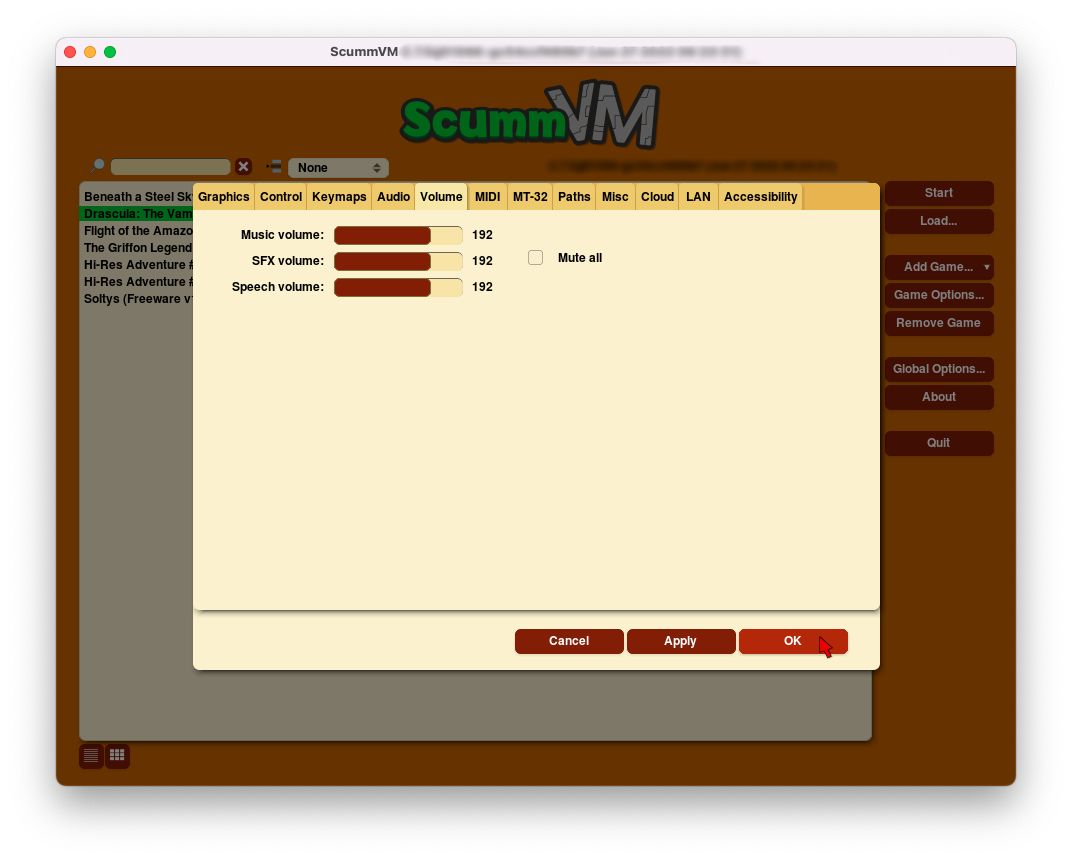Go to the Accessibility tab
The image size is (1072, 860).
pos(760,197)
